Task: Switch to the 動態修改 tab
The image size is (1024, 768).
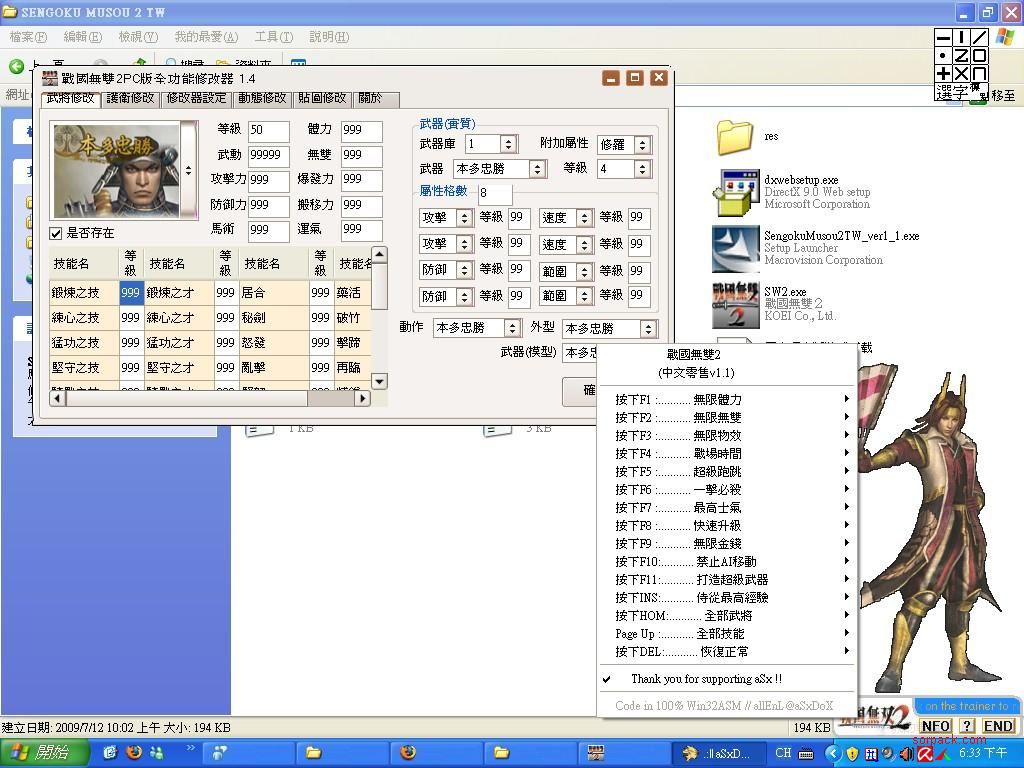Action: click(x=262, y=98)
